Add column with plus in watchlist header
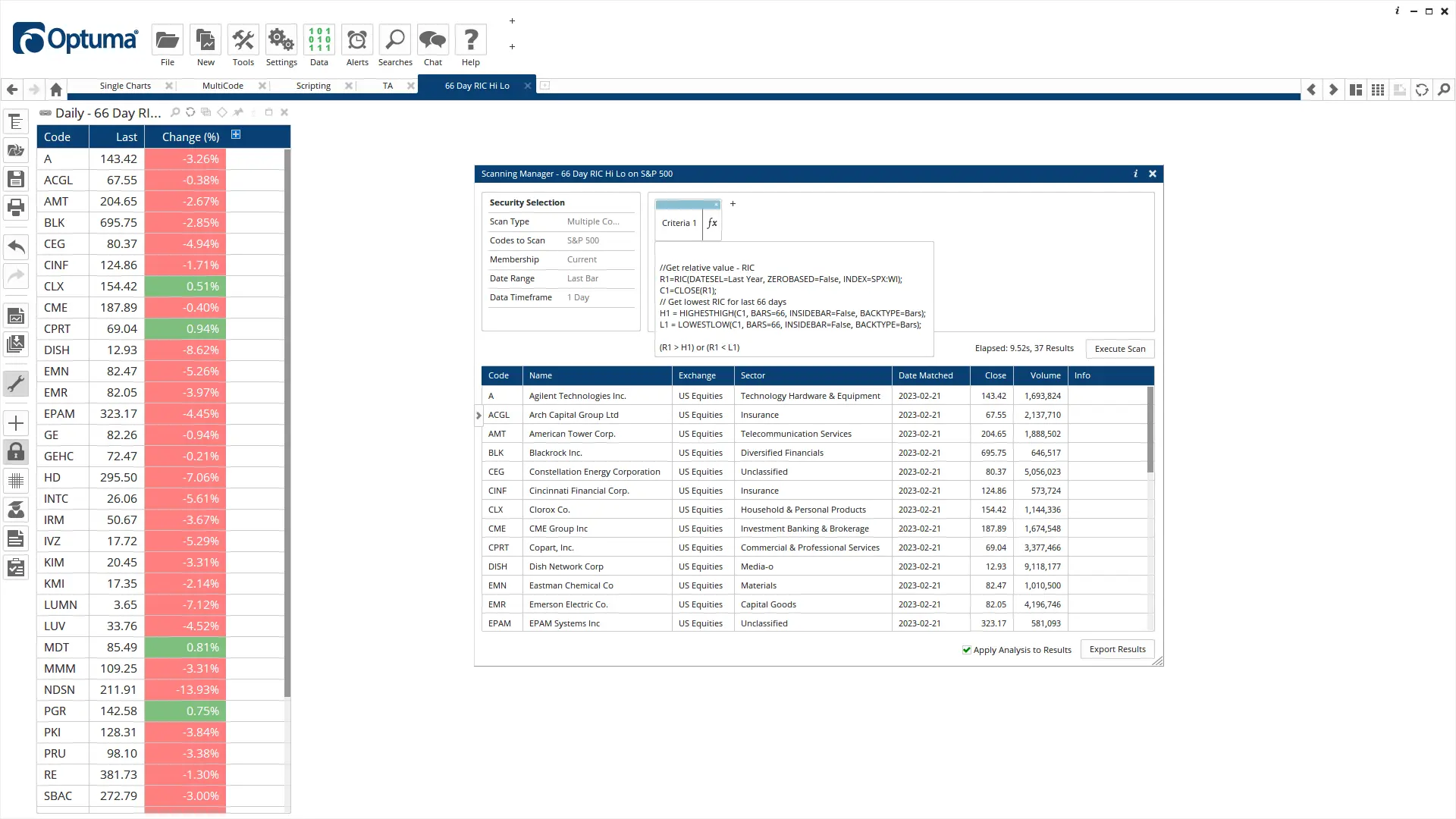The image size is (1456, 819). pyautogui.click(x=236, y=135)
